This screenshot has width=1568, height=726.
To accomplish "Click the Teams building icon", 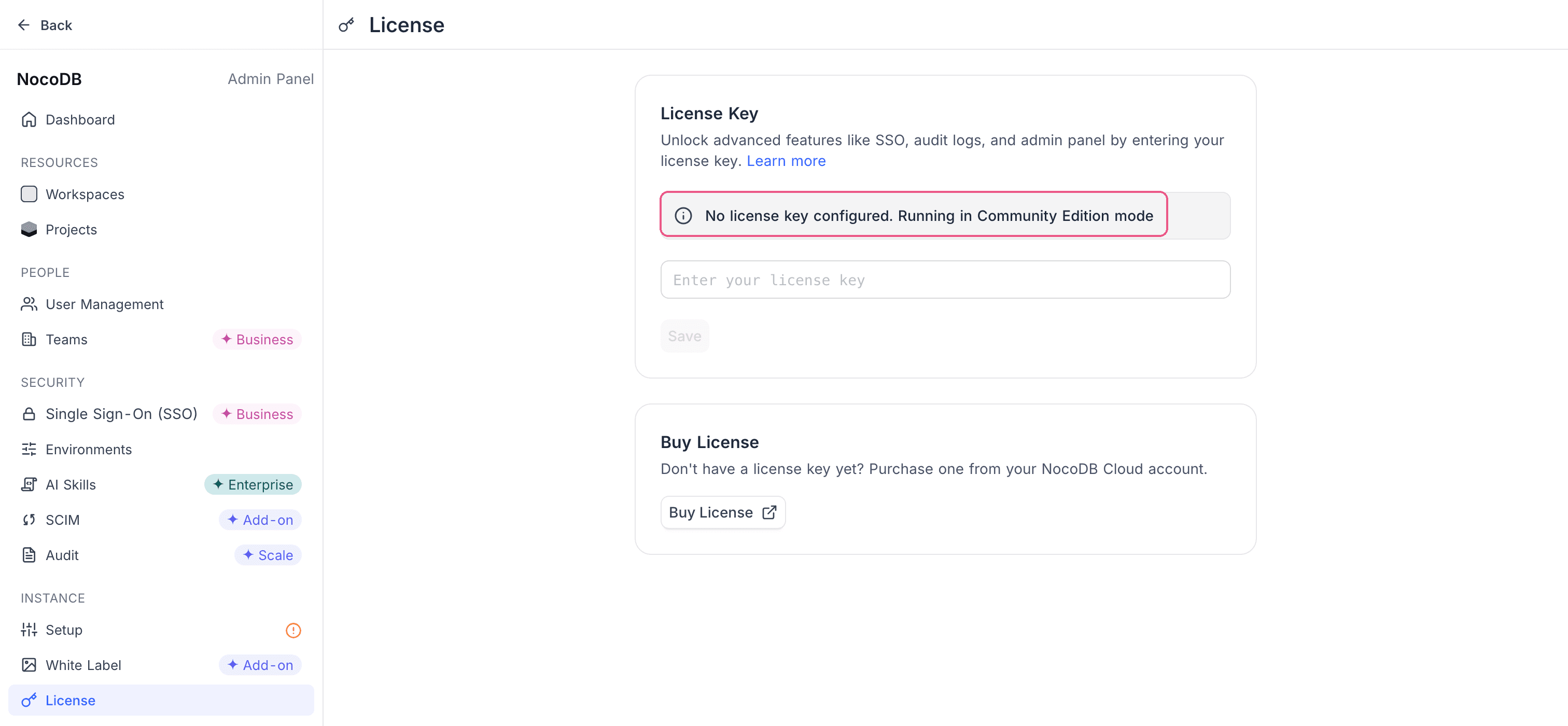I will click(x=29, y=339).
